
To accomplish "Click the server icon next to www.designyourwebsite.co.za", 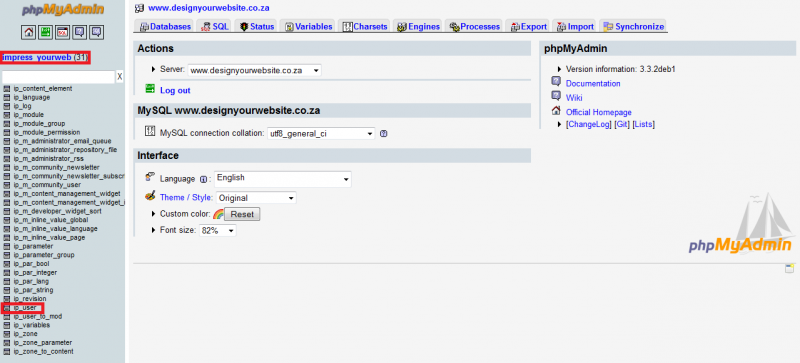I will 139,8.
